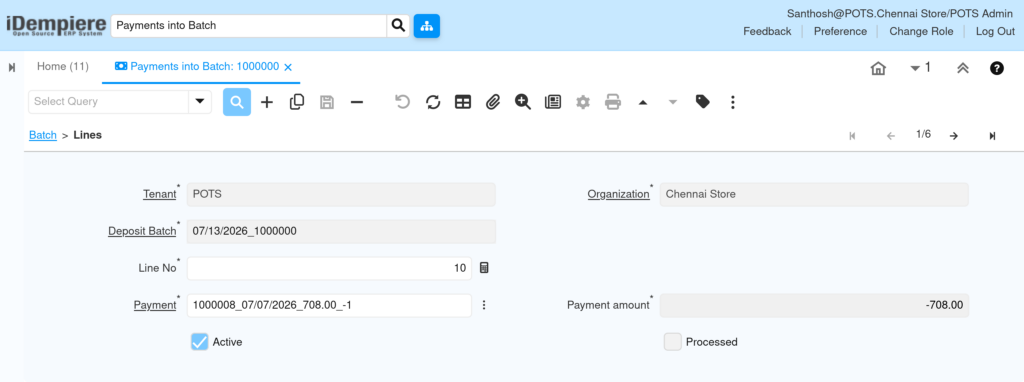Click the Process gear icon

(583, 102)
